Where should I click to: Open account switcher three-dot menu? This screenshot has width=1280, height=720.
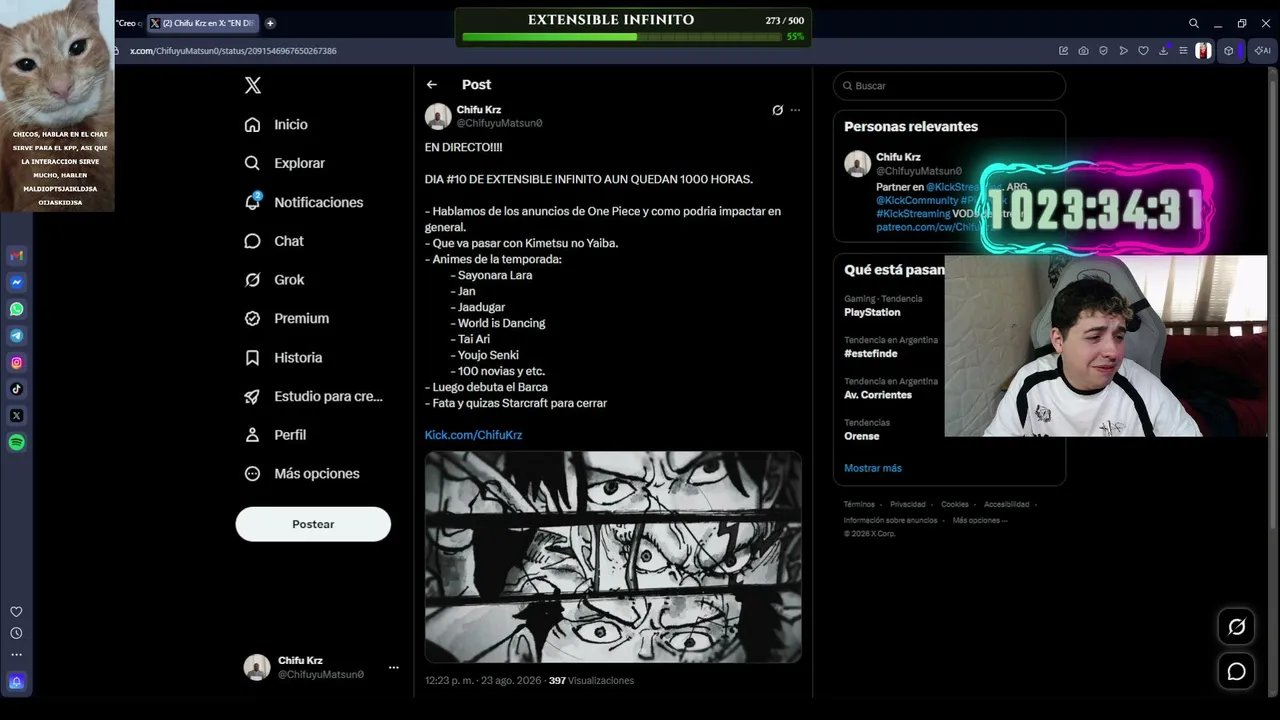pos(394,667)
